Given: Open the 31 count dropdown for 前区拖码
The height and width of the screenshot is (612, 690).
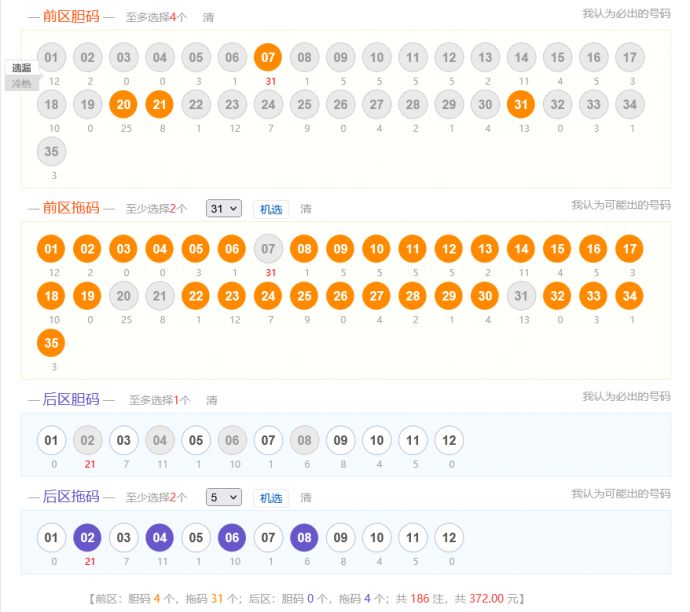Looking at the screenshot, I should pos(224,209).
